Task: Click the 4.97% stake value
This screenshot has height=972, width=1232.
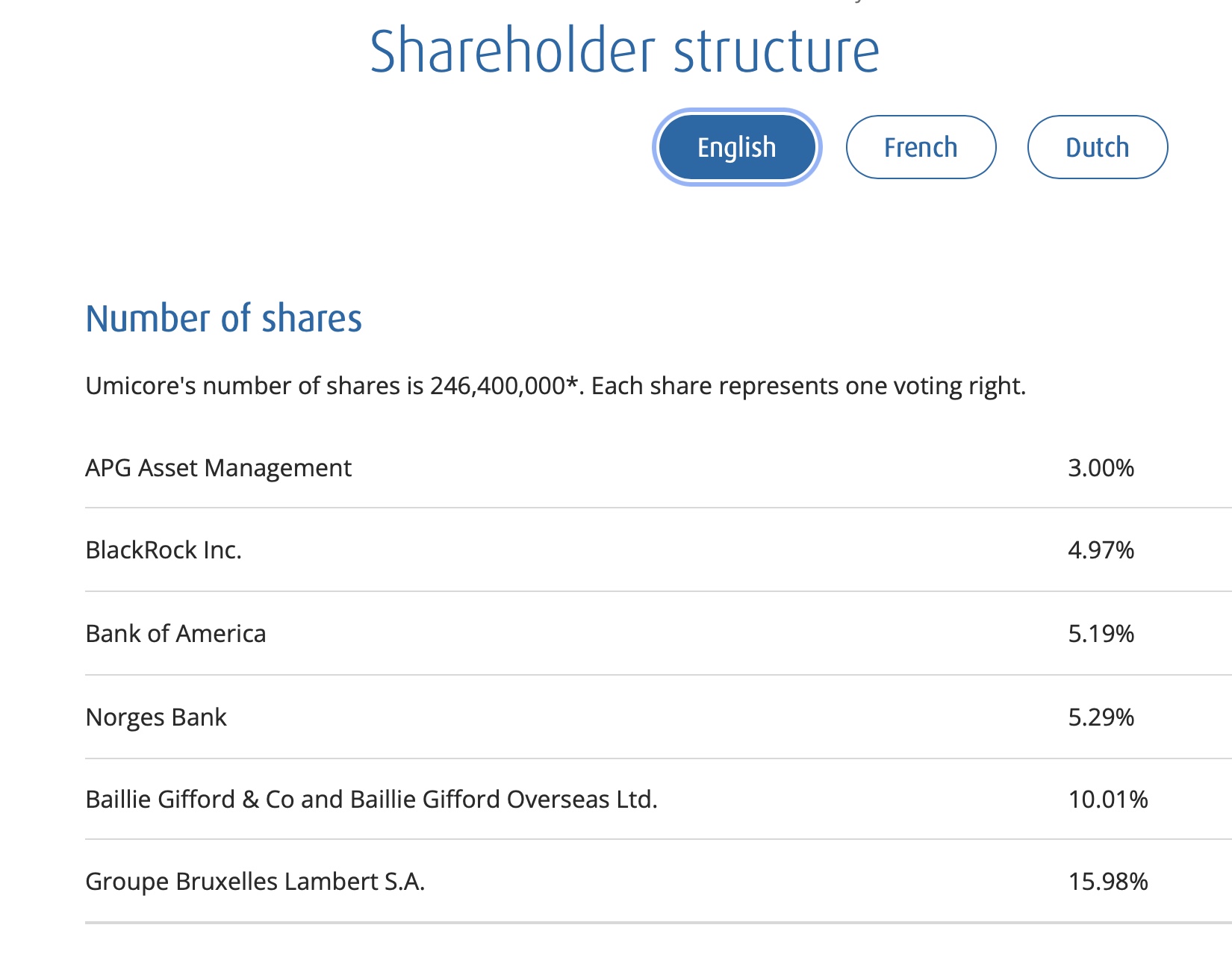Action: click(x=1101, y=550)
